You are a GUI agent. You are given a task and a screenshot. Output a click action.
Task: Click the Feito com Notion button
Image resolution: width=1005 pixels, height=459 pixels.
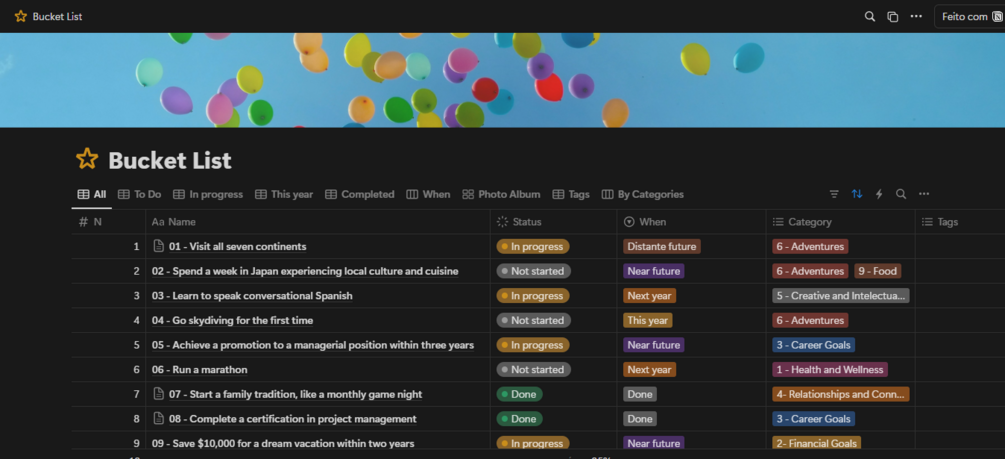pyautogui.click(x=969, y=16)
